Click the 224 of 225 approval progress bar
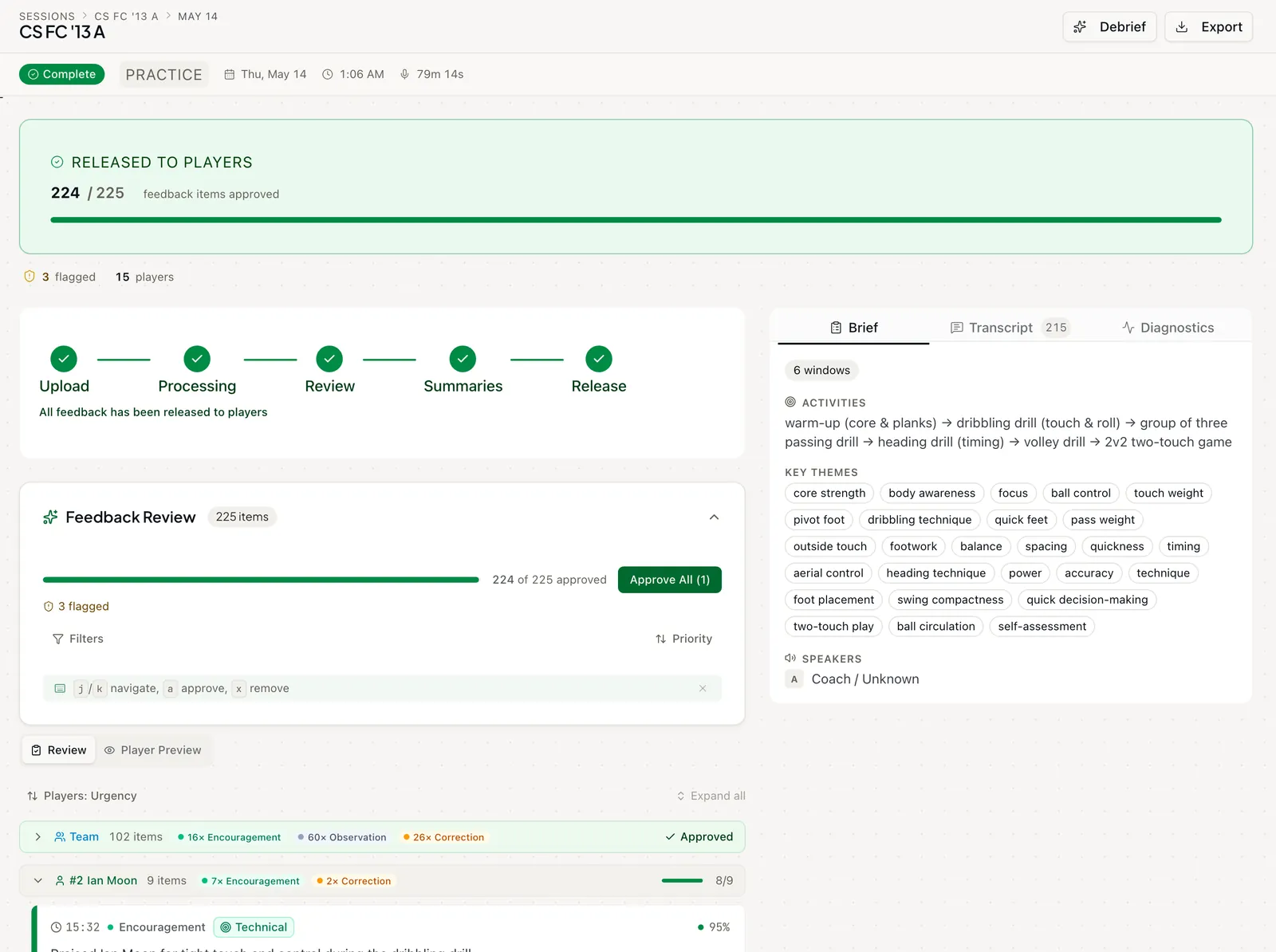 pyautogui.click(x=261, y=580)
